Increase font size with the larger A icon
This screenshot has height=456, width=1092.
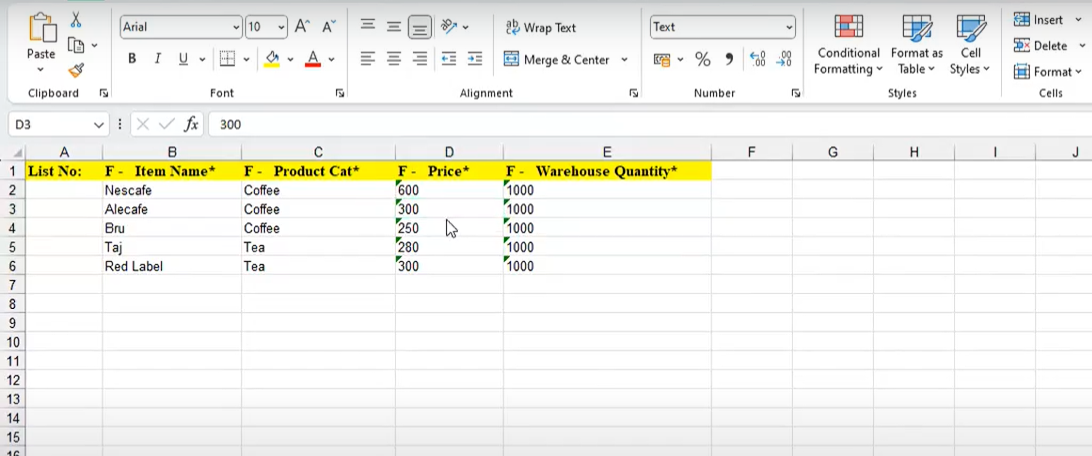tap(302, 28)
